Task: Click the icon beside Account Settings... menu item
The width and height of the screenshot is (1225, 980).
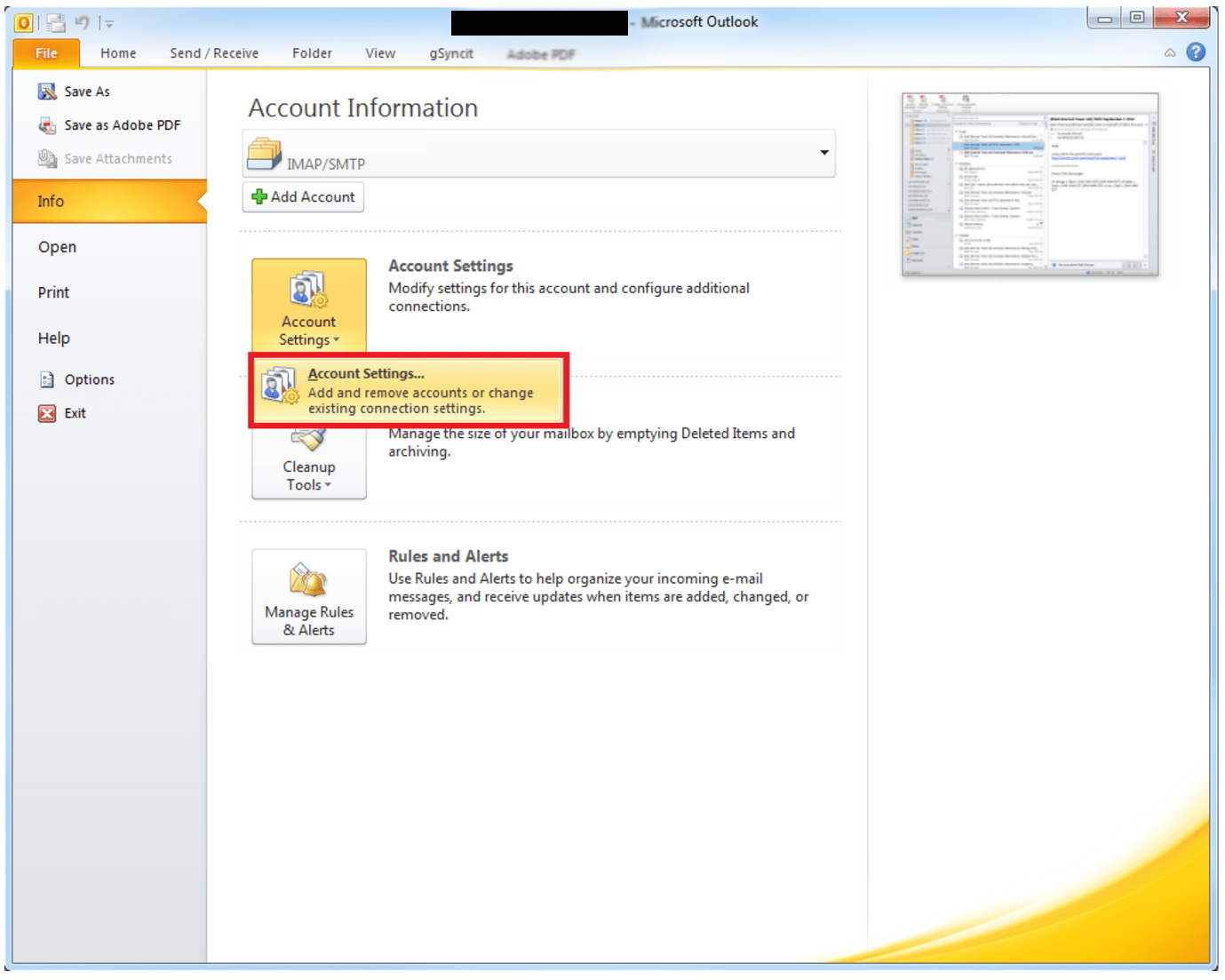Action: click(x=281, y=386)
